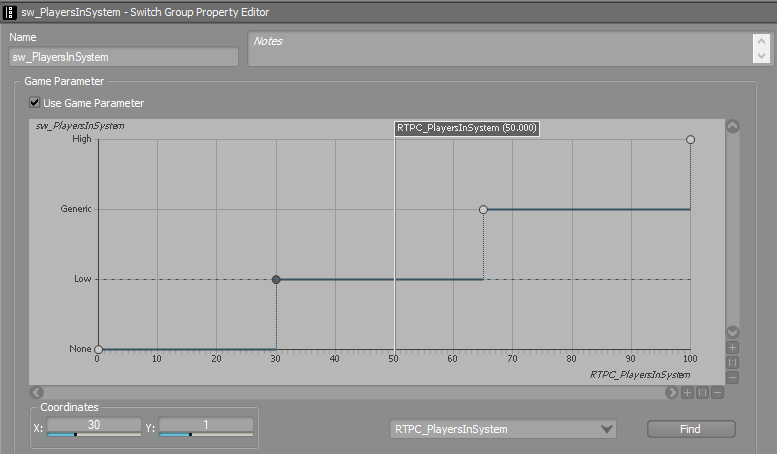The width and height of the screenshot is (777, 454).
Task: Click the X coordinate slider showing 30
Action: point(94,427)
